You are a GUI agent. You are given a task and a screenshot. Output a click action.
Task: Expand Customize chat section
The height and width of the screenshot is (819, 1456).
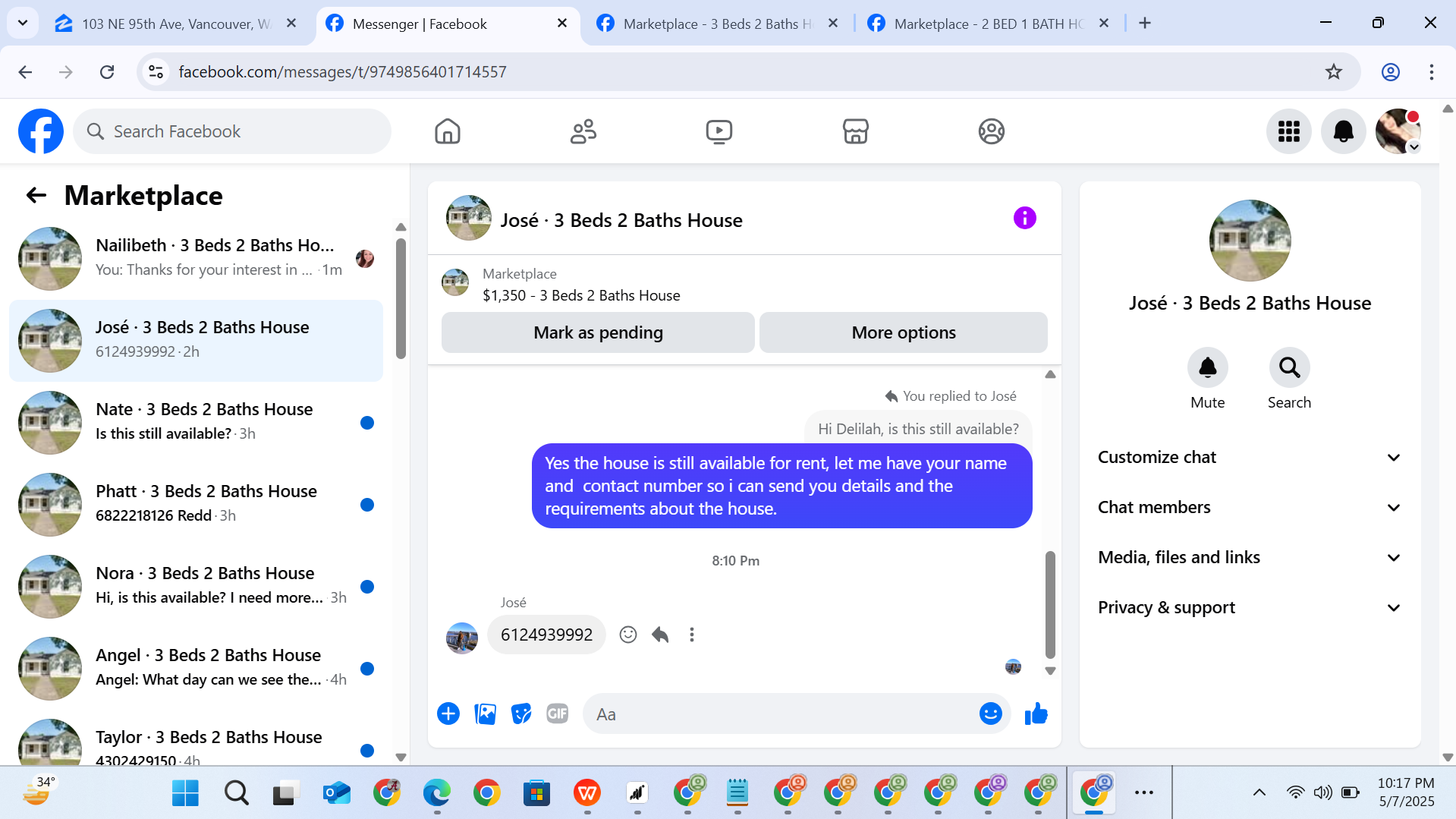pos(1250,458)
